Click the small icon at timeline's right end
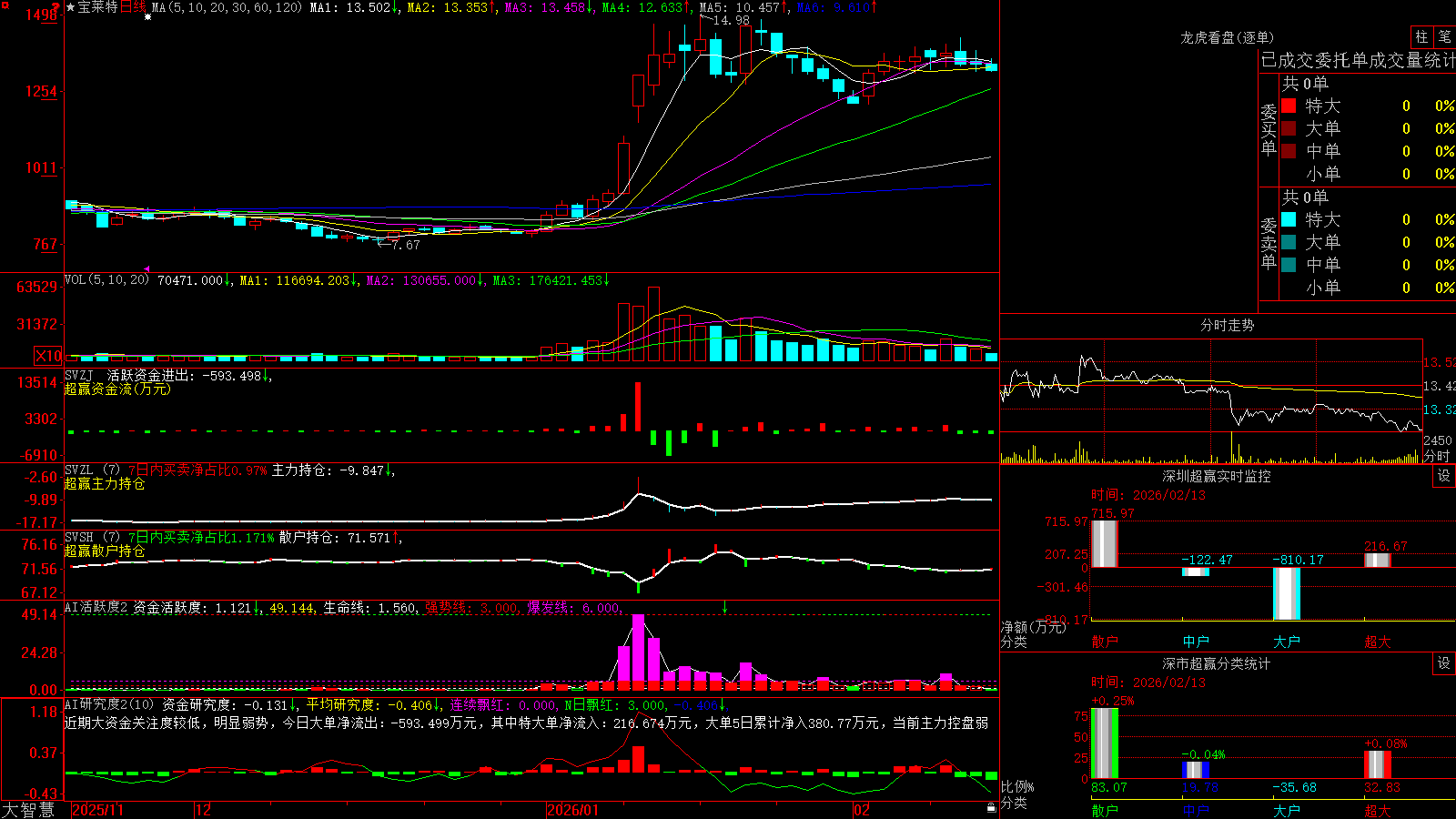Screen dimensions: 1456x819 (x=991, y=807)
